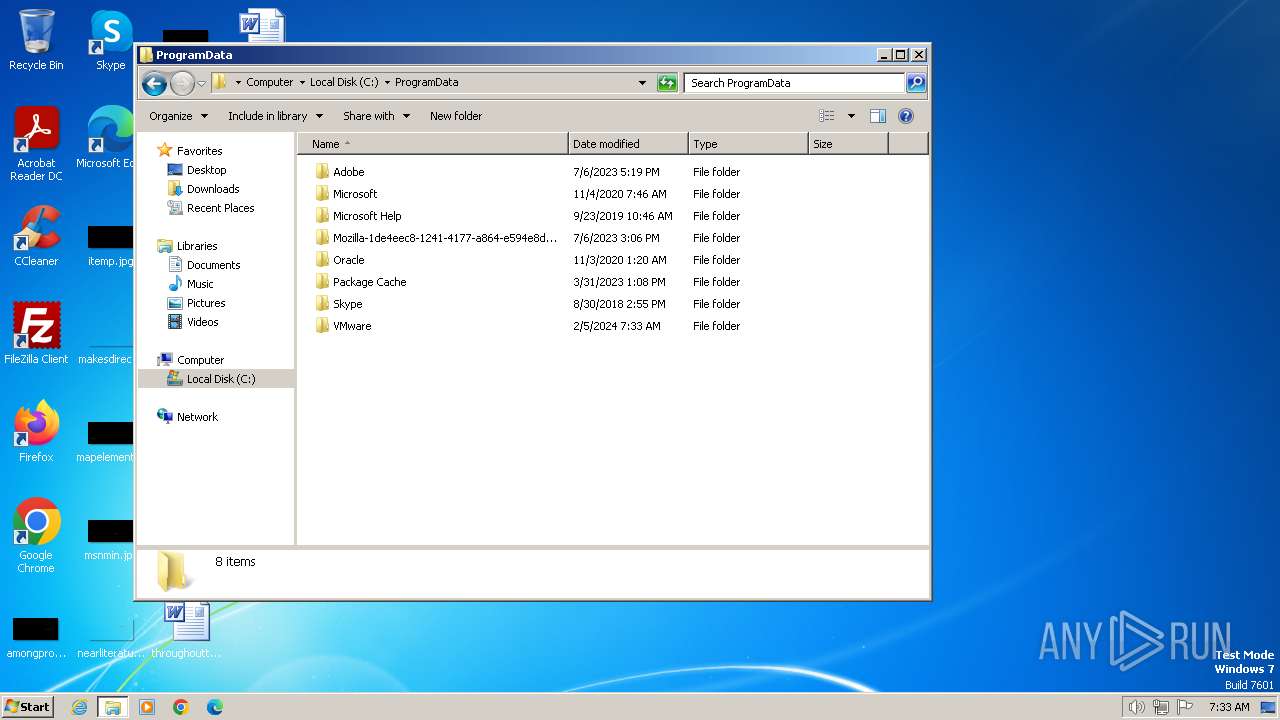The width and height of the screenshot is (1280, 720).
Task: Show the preview pane
Action: [878, 116]
